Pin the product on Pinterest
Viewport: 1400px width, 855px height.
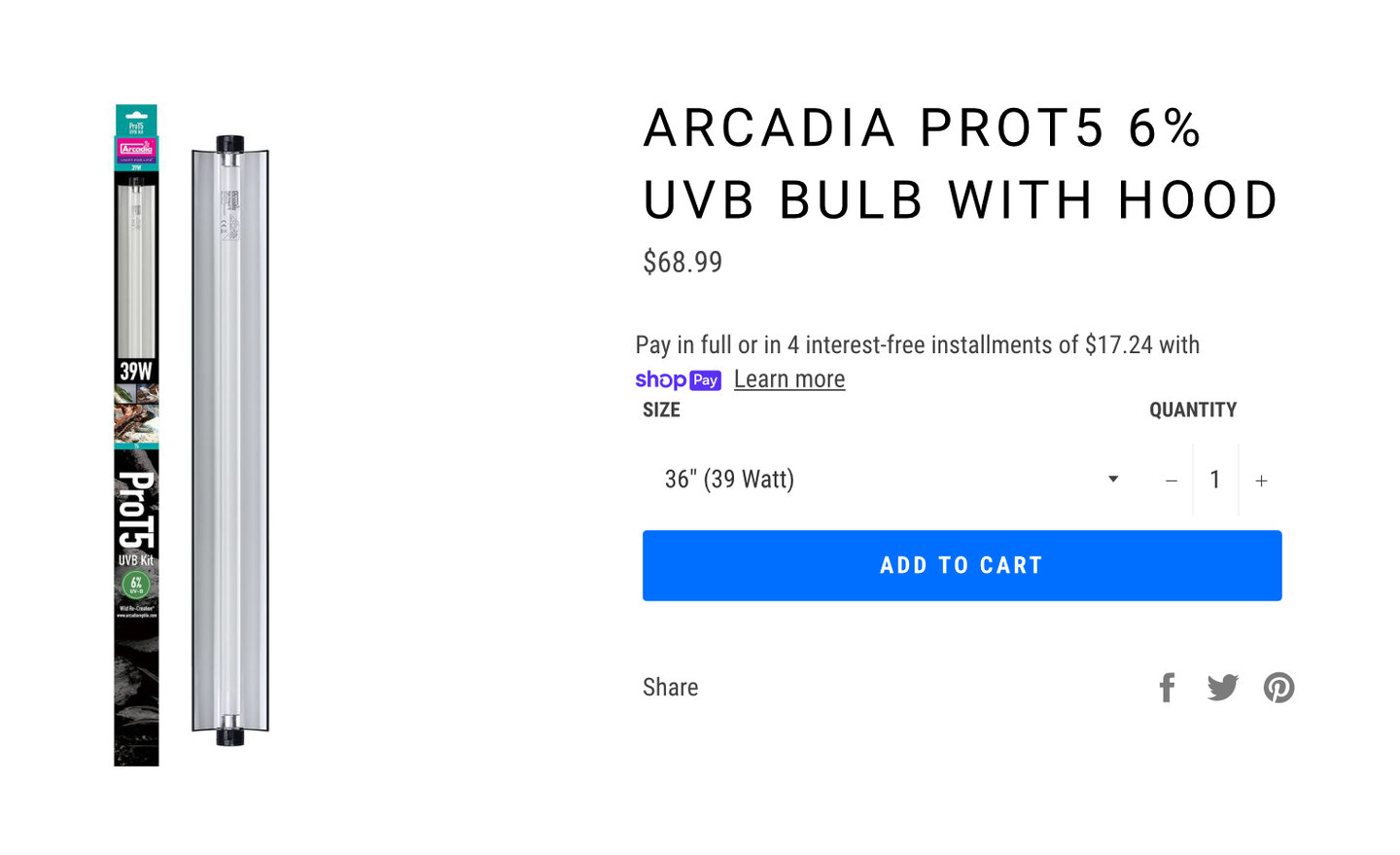point(1278,688)
